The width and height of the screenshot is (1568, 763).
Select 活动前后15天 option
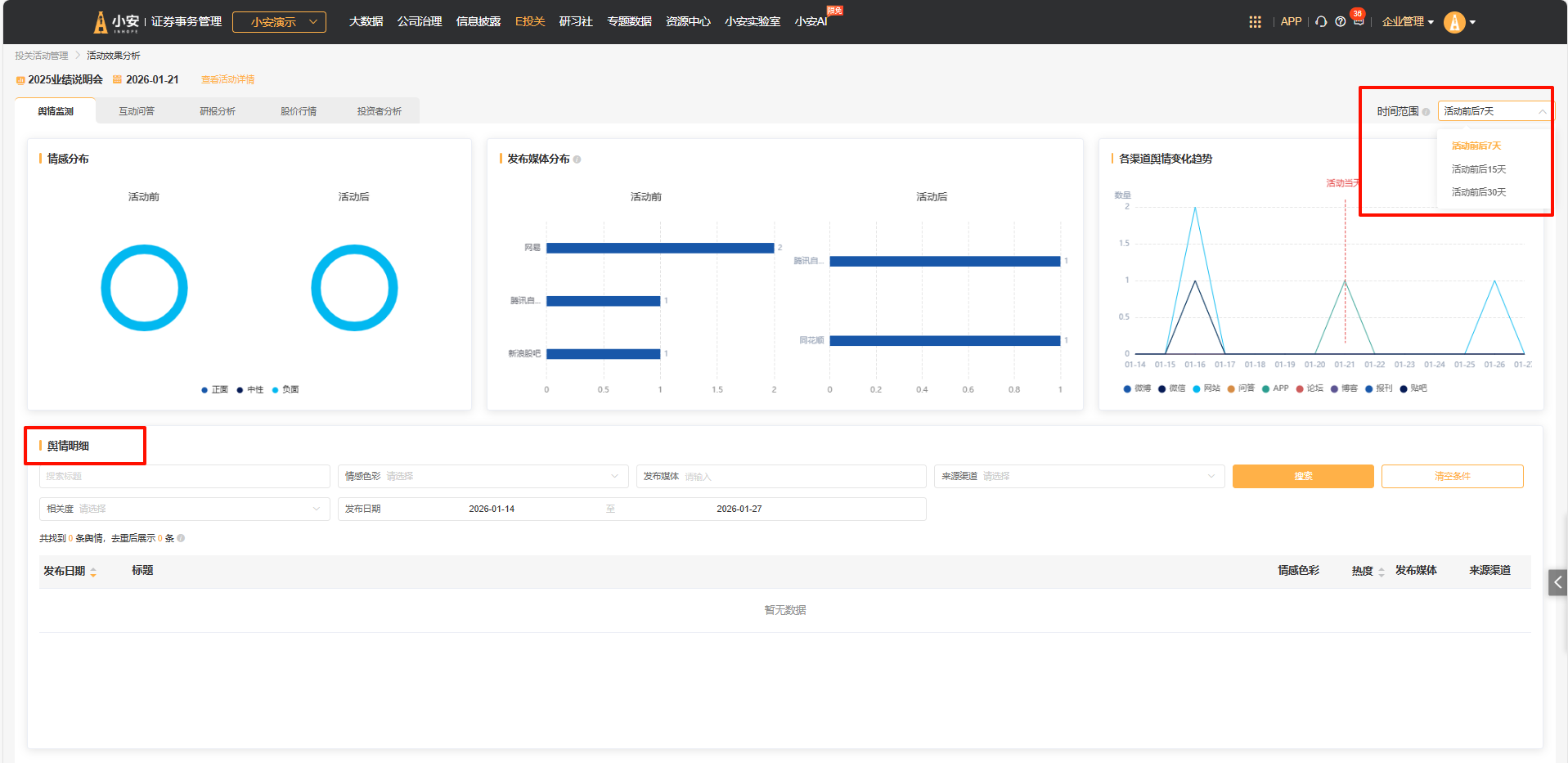pyautogui.click(x=1479, y=169)
